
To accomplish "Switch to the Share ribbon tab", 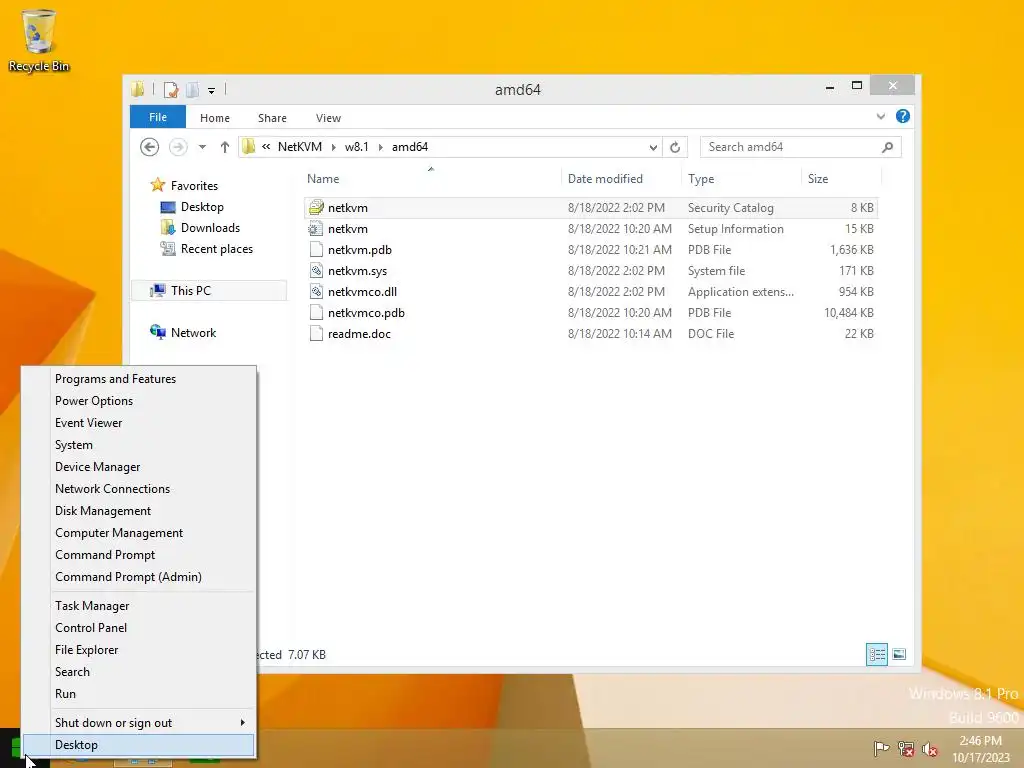I will [x=272, y=118].
